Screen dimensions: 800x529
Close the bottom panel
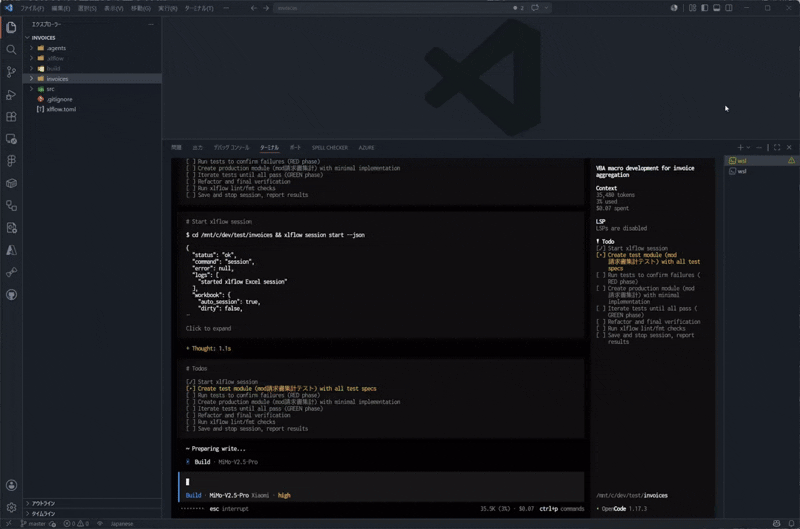pyautogui.click(x=789, y=147)
